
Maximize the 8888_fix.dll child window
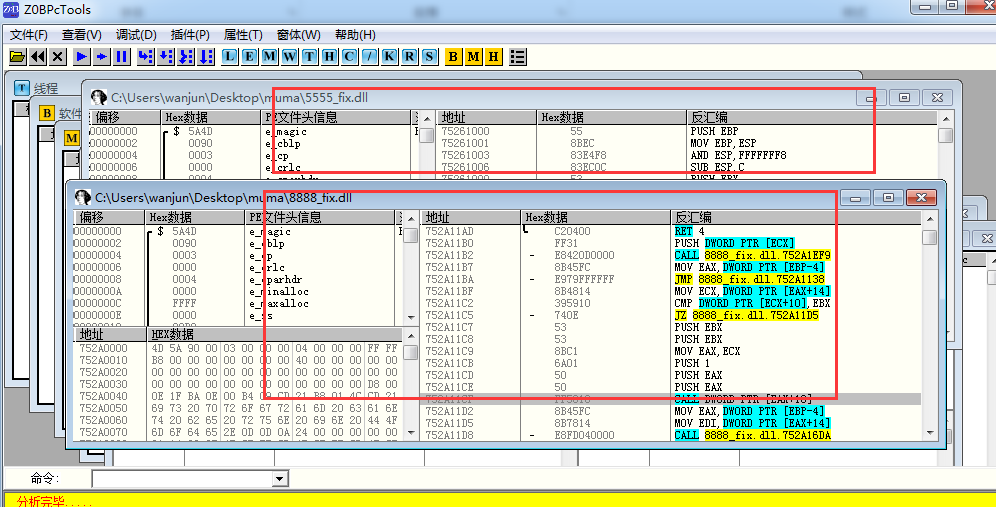pos(889,197)
